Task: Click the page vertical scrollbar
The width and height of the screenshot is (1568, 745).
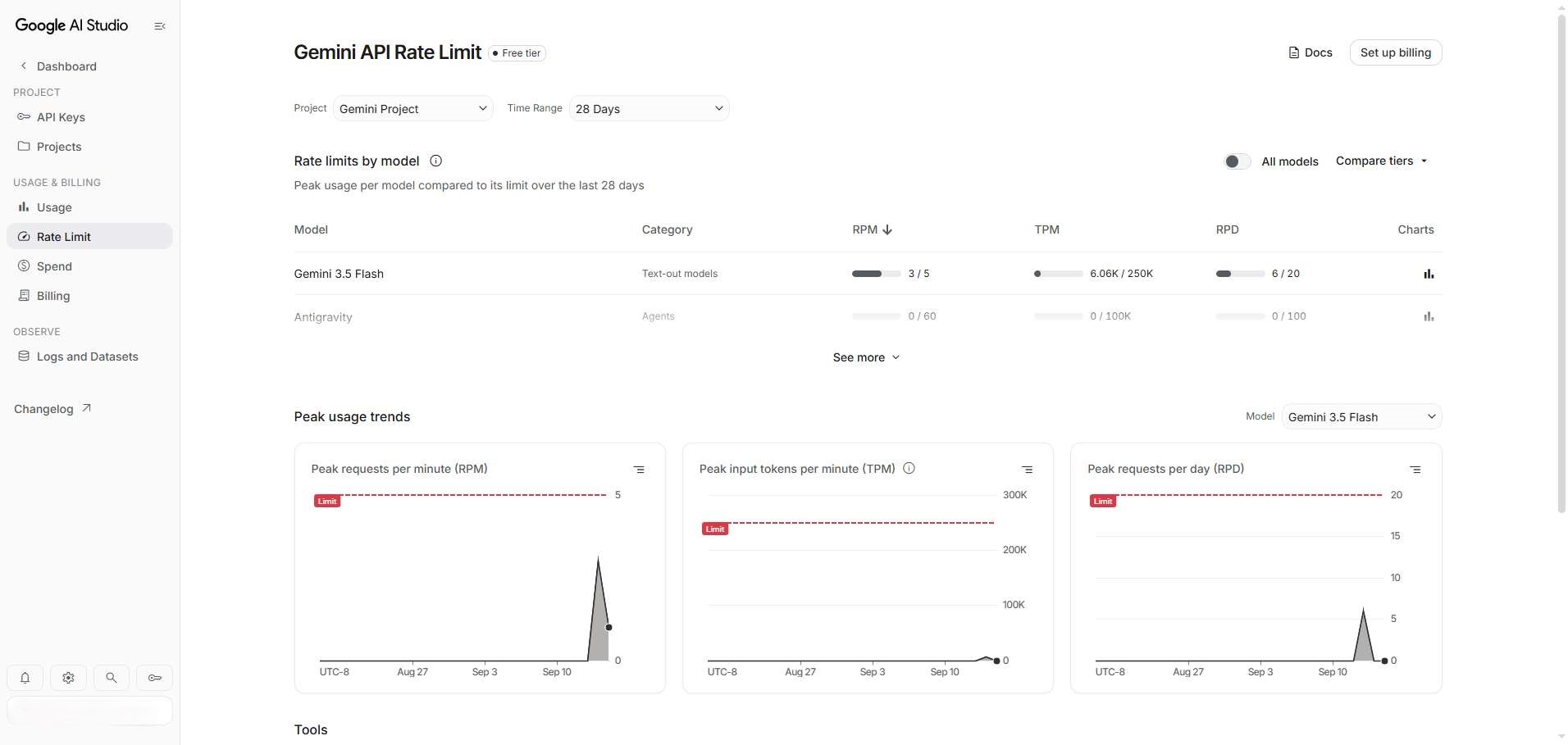Action: (x=1561, y=262)
